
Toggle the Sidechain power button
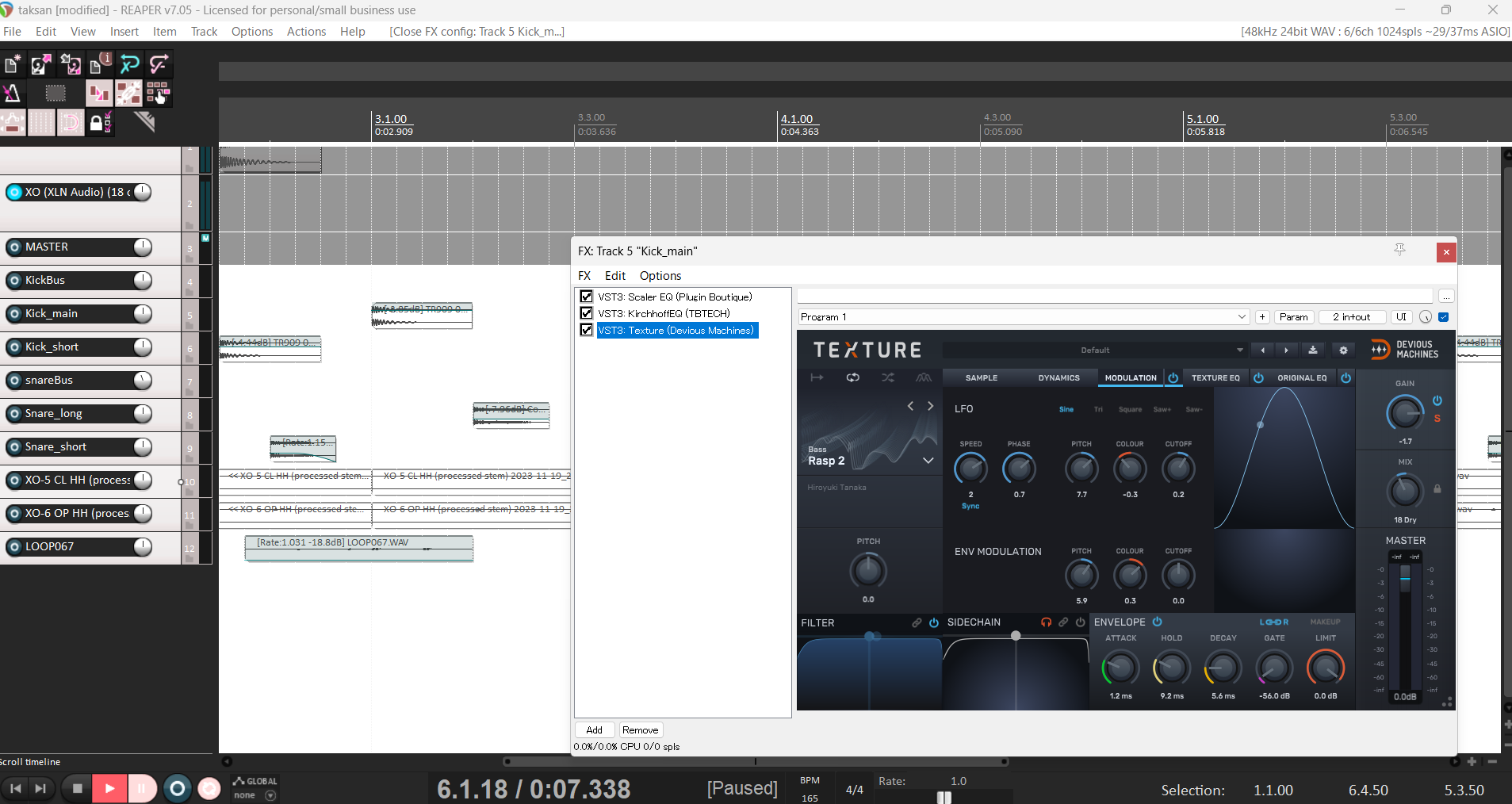click(x=1080, y=622)
